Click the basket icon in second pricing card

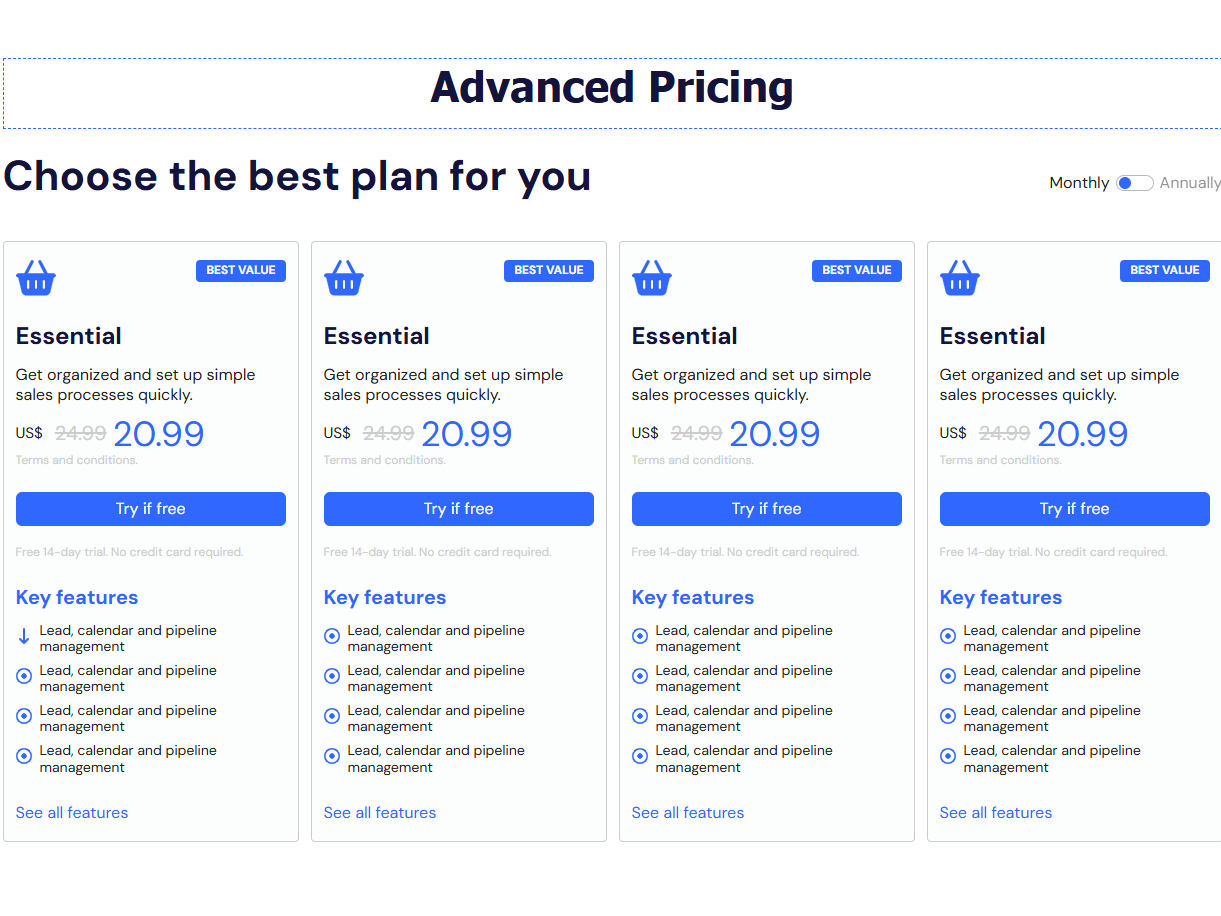coord(344,278)
